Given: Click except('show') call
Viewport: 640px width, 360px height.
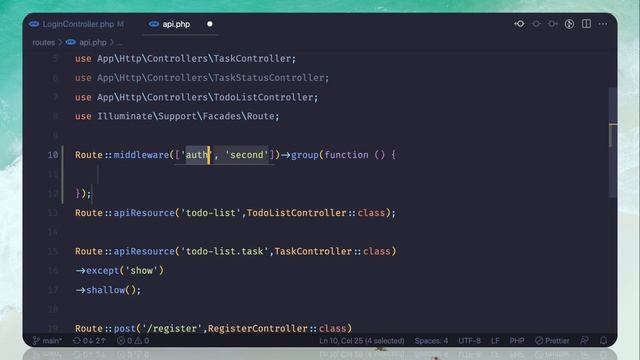Looking at the screenshot, I should click(x=119, y=271).
